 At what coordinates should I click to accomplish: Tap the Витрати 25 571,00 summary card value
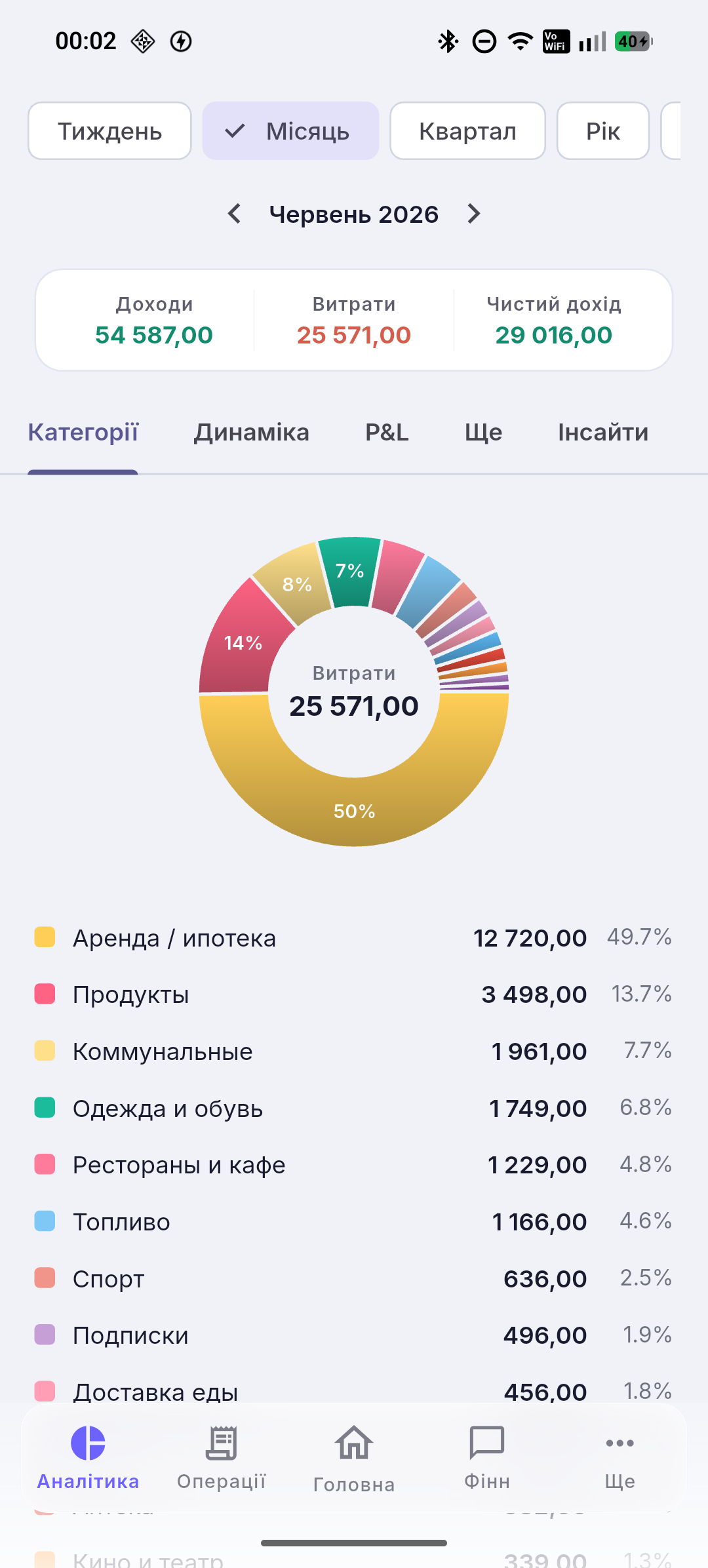354,335
